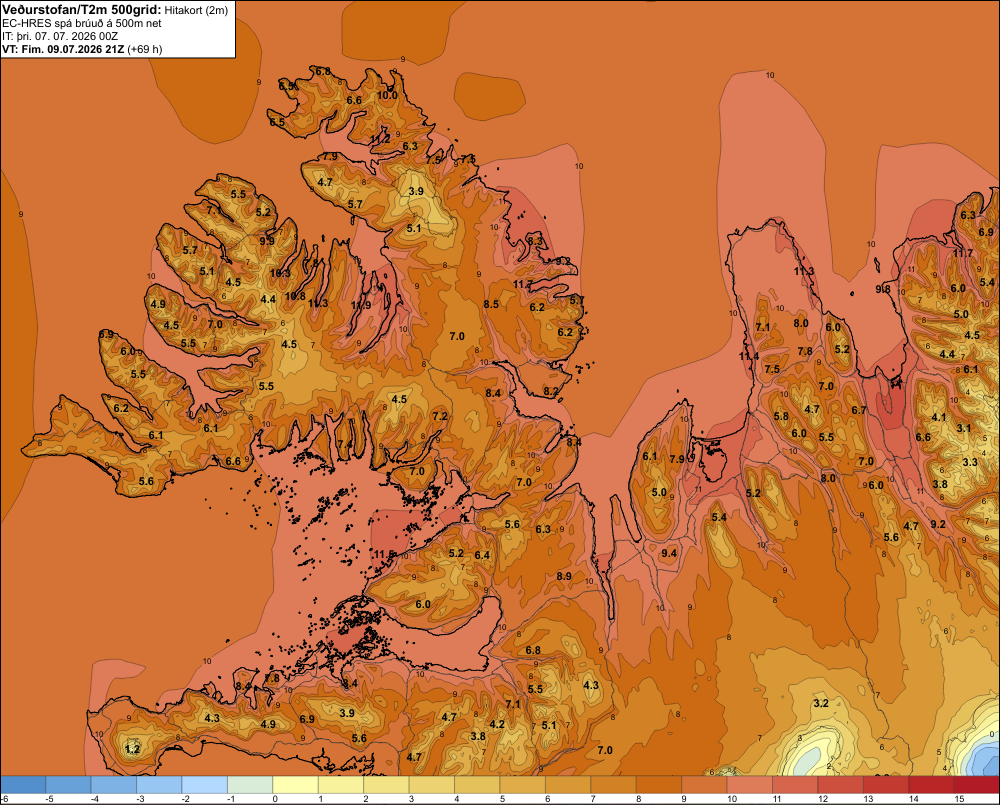Screen dimensions: 1000x805
Task: Select the valid time 'VT: Fim. 09.07.2026 21Z'
Action: 63,49
